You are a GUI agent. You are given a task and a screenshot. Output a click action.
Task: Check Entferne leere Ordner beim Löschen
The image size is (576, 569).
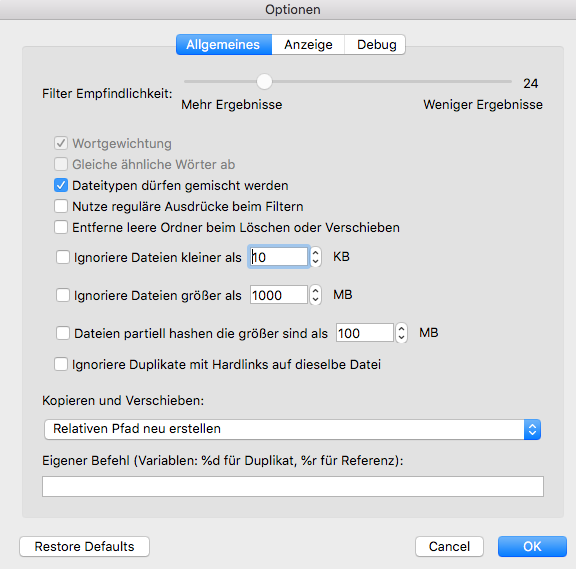61,227
